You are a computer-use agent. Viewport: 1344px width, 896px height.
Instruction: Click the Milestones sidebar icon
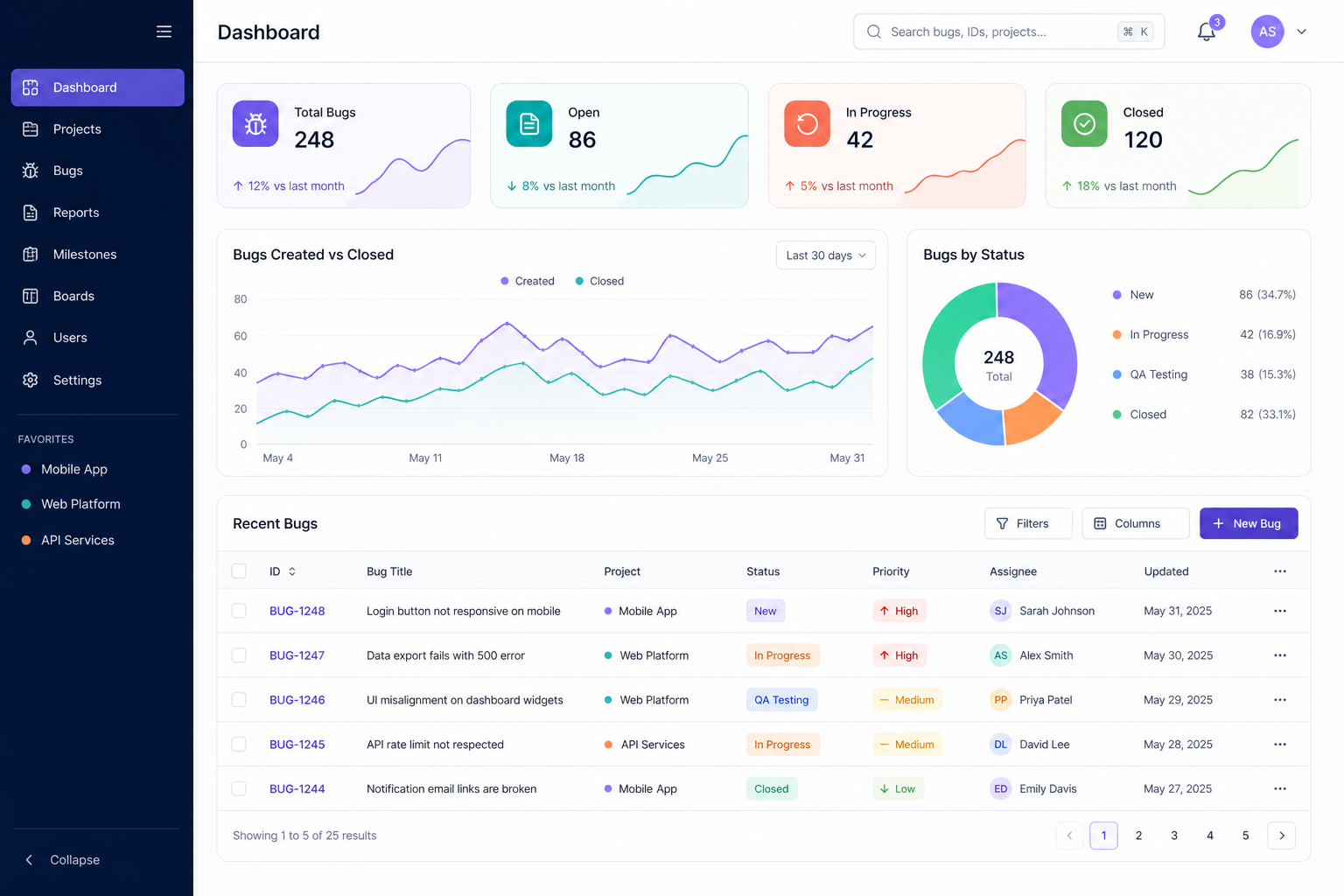31,255
